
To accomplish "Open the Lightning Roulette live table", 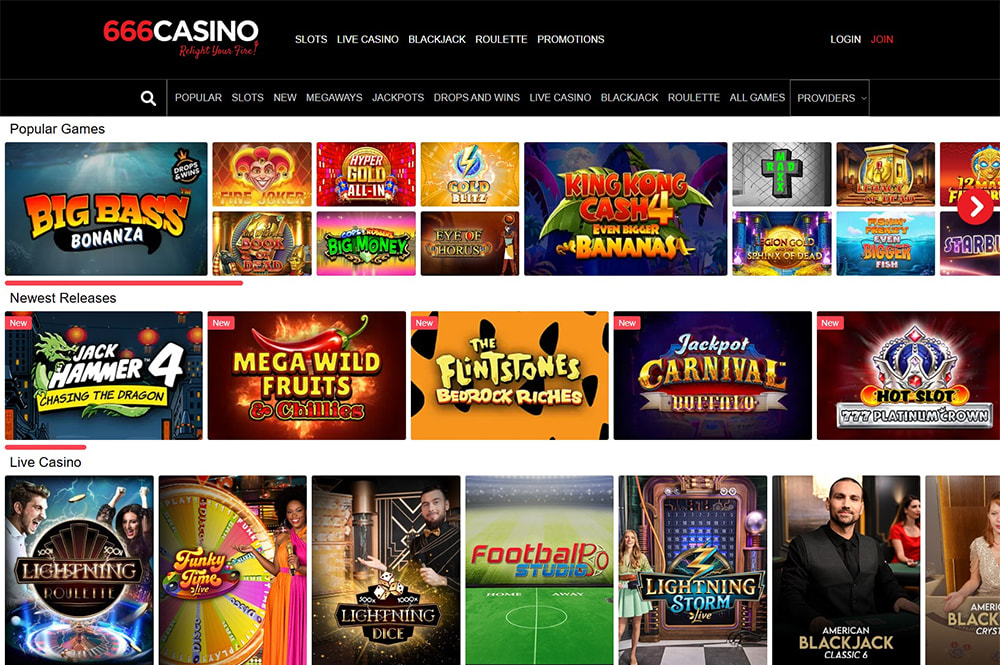I will click(x=79, y=570).
